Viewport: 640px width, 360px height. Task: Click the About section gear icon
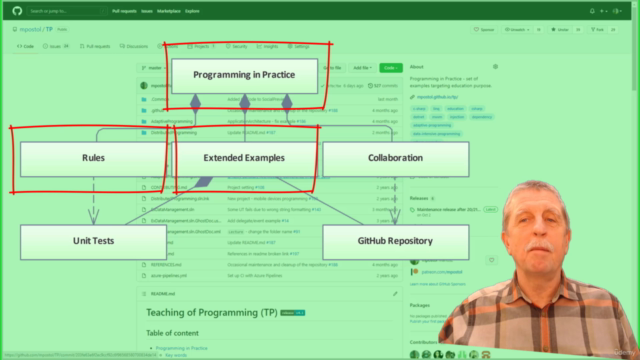[x=495, y=67]
